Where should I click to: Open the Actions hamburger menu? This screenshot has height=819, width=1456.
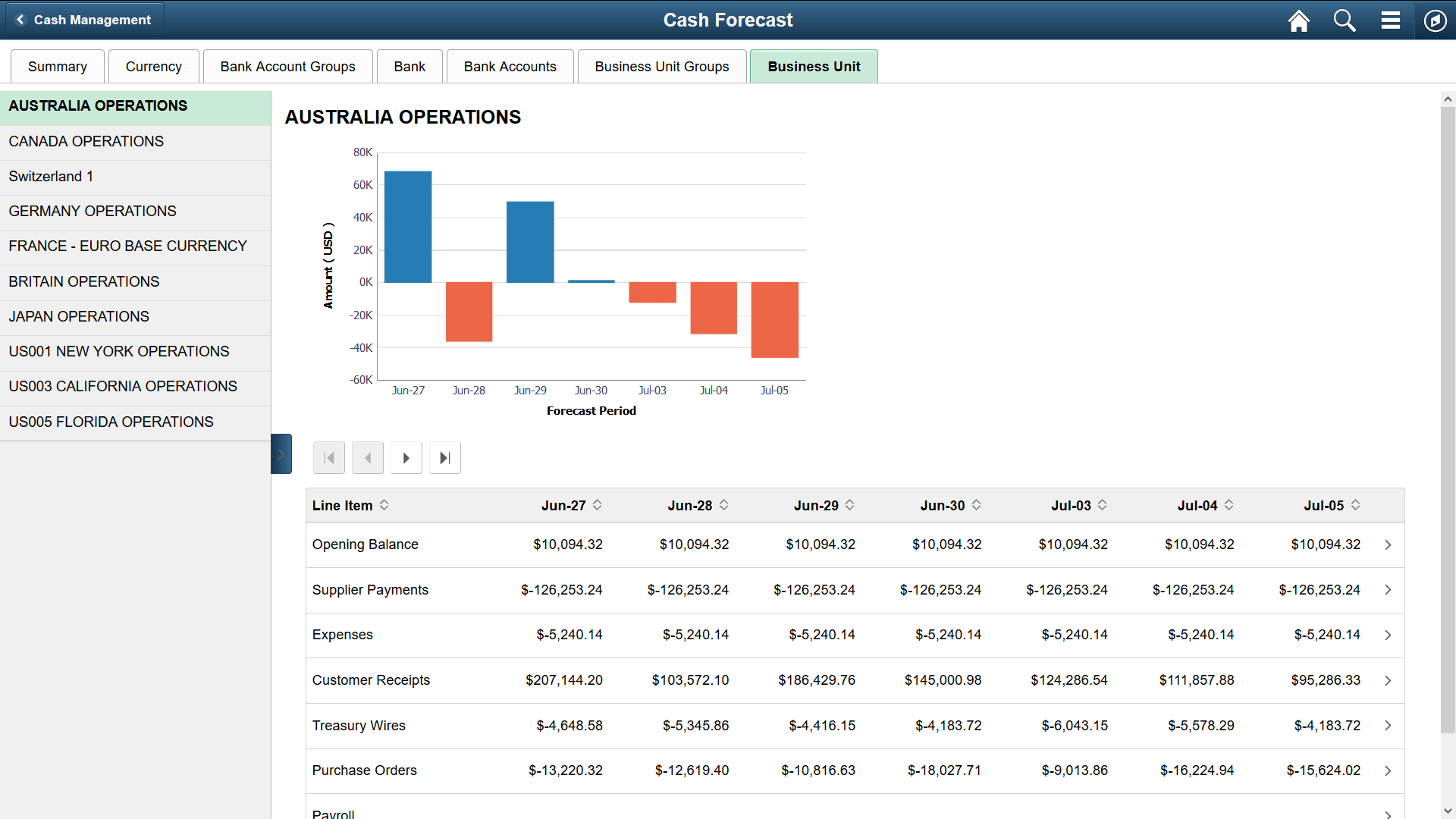[x=1390, y=20]
